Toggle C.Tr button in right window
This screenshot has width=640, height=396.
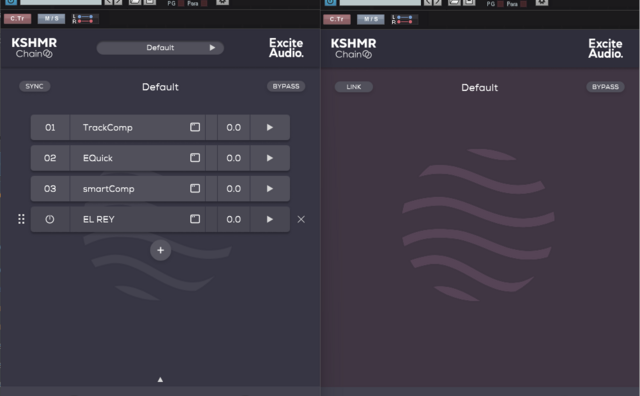pos(337,19)
